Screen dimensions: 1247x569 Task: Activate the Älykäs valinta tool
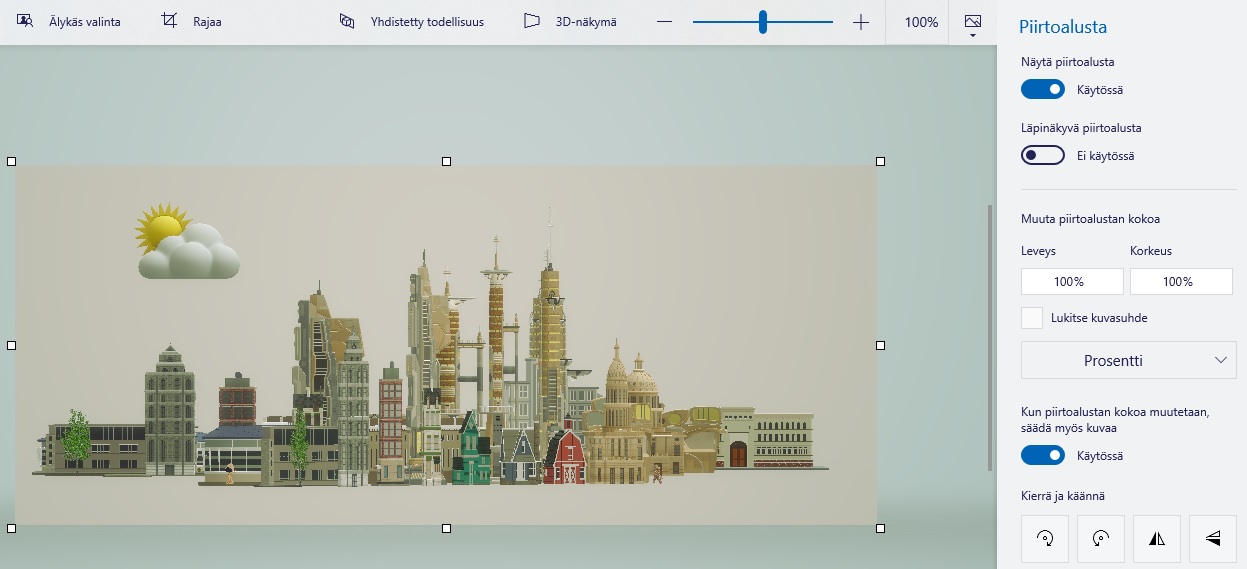click(x=69, y=22)
